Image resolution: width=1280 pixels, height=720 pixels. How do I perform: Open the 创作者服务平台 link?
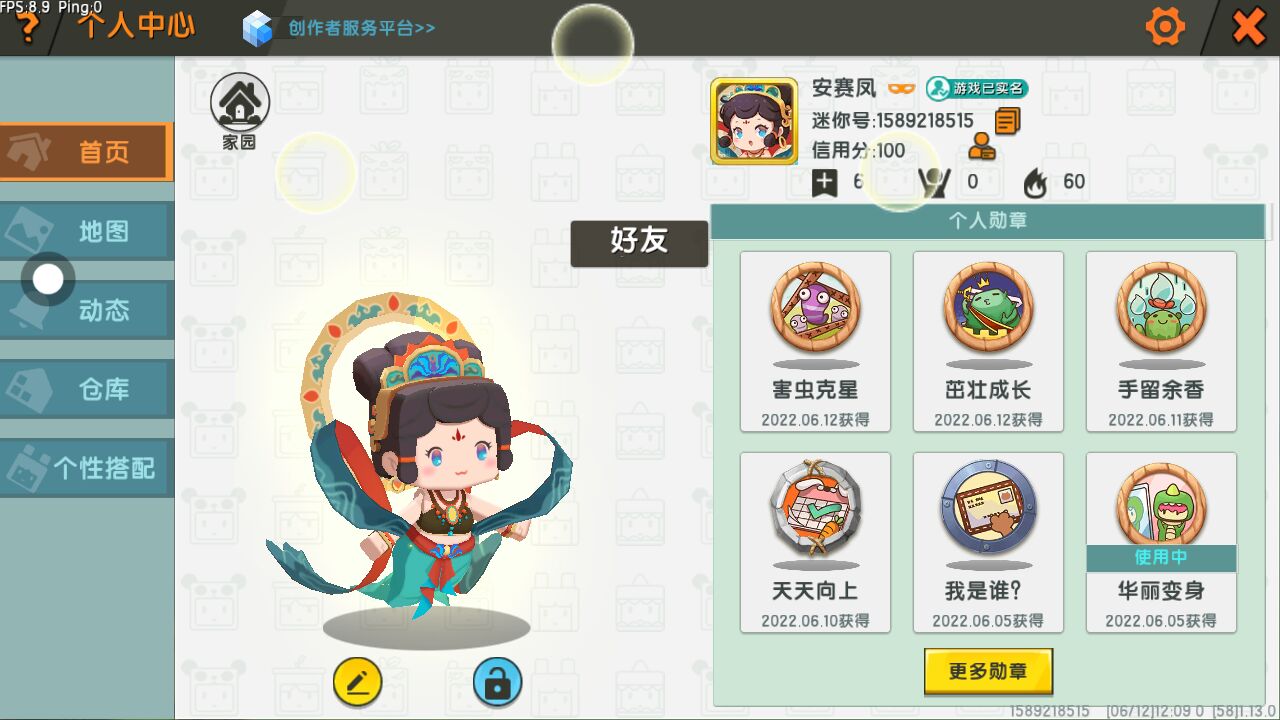click(340, 28)
